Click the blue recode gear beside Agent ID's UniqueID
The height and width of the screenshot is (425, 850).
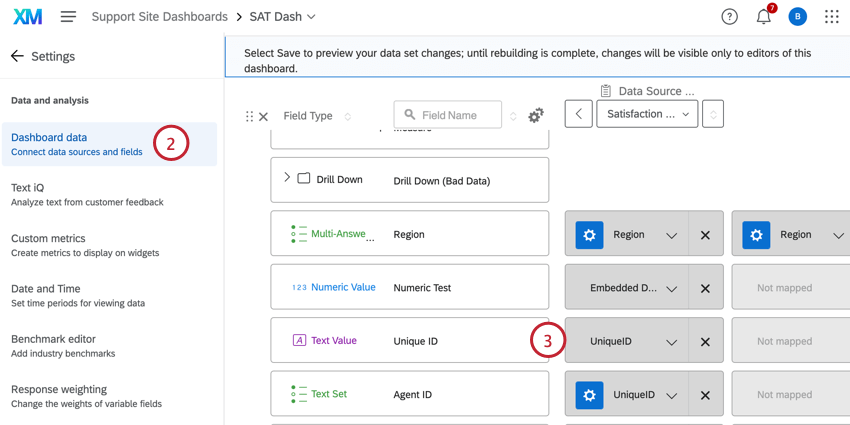point(589,395)
